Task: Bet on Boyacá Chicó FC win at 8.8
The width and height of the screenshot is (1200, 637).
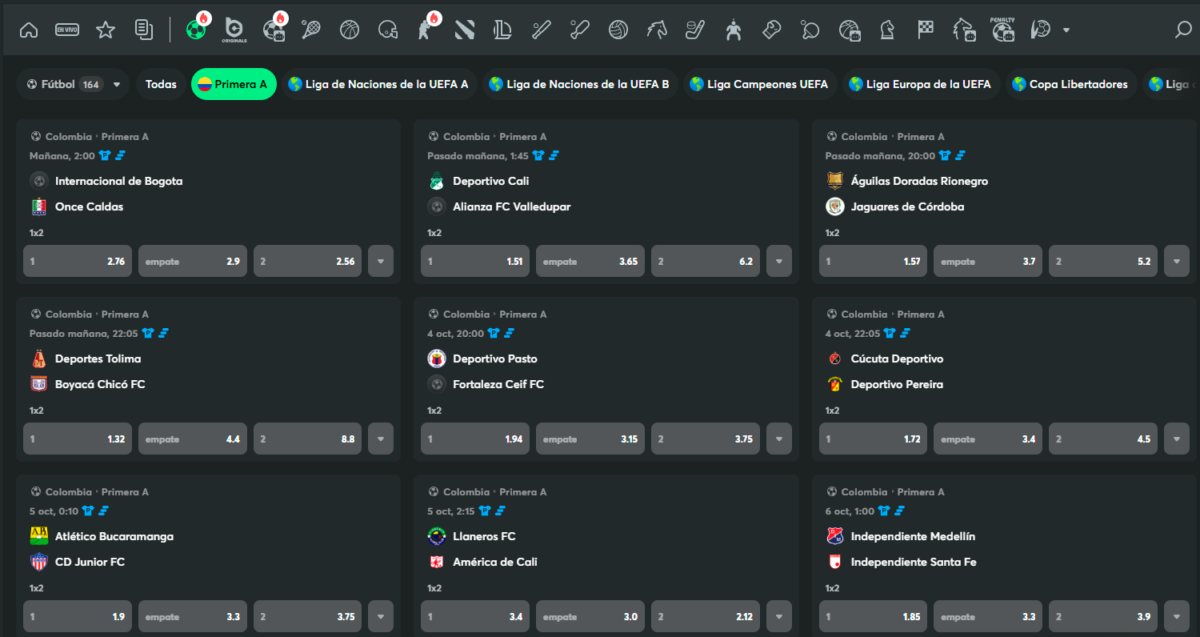Action: pos(308,439)
